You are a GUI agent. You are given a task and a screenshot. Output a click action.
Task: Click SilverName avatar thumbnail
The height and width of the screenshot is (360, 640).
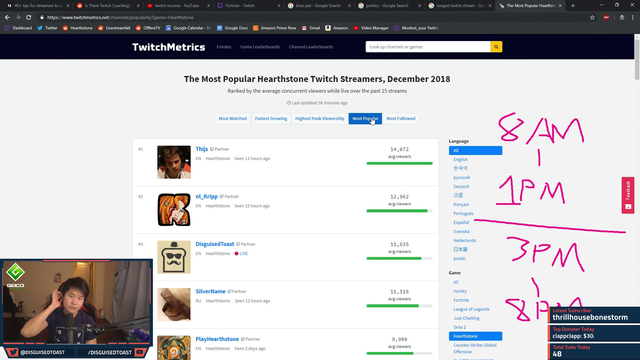[174, 304]
